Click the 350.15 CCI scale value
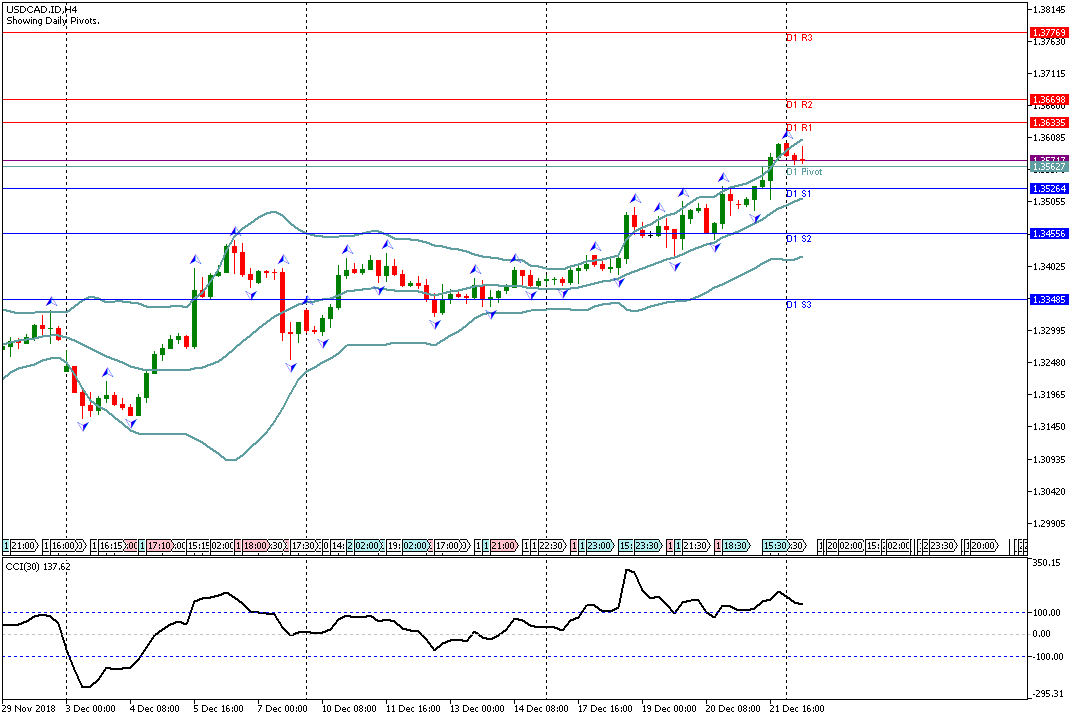Screen dimensions: 1080x720 pyautogui.click(x=1046, y=563)
